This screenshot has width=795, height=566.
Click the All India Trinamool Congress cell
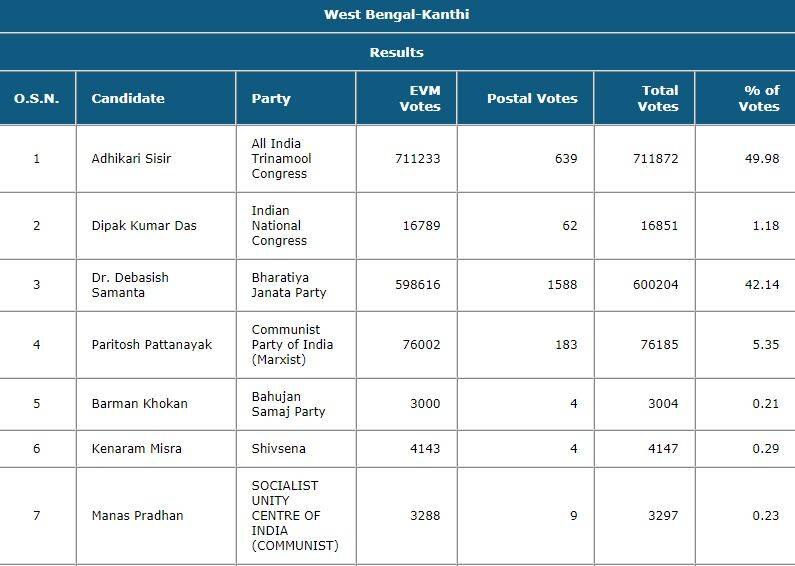(x=279, y=159)
